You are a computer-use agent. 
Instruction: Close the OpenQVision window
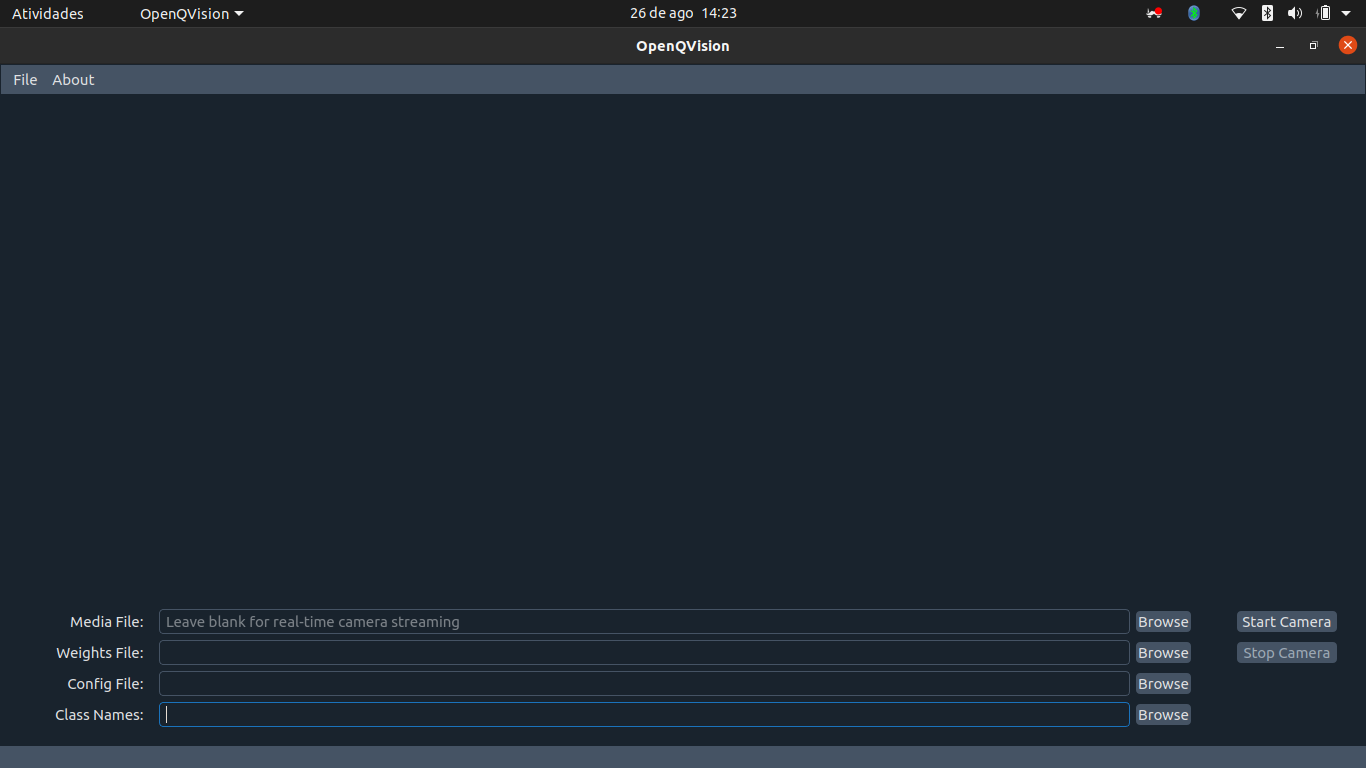tap(1348, 45)
